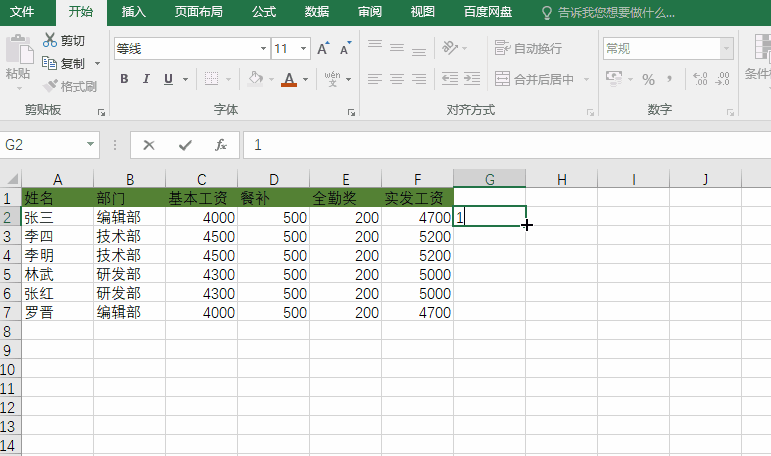Viewport: 771px width, 456px height.
Task: Open the Name Box G2 dropdown
Action: pyautogui.click(x=90, y=144)
